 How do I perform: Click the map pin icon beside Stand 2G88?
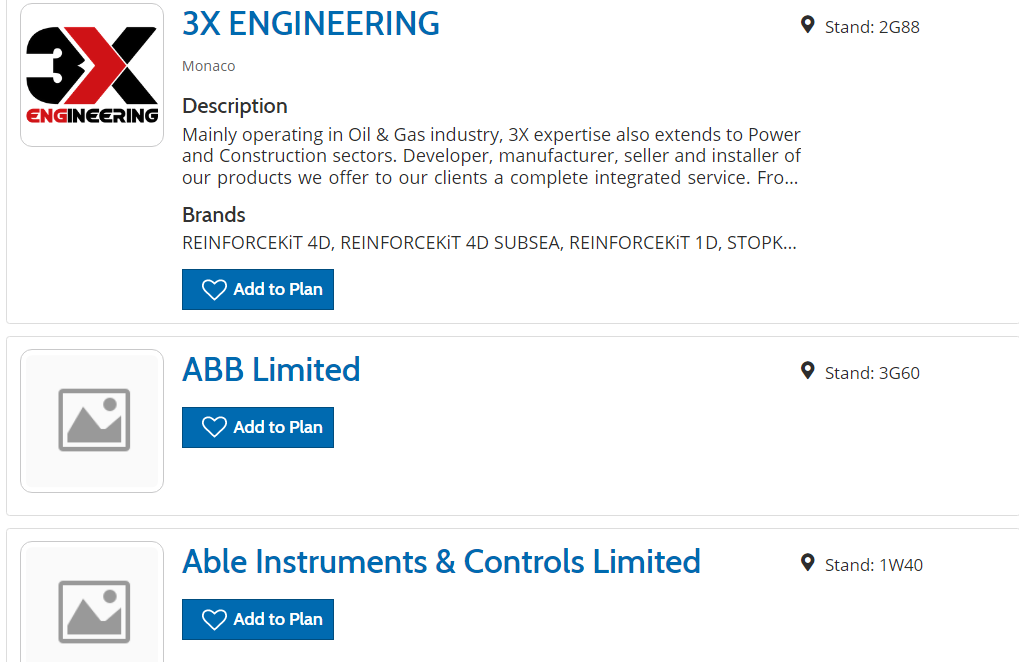(x=808, y=25)
